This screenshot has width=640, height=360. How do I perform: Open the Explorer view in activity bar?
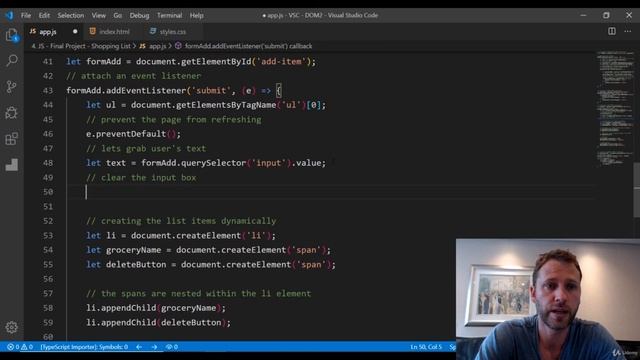(x=11, y=35)
